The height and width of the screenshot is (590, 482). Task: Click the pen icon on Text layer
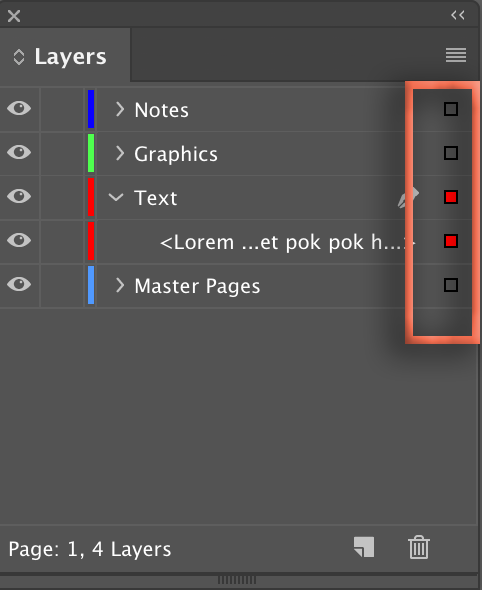click(x=408, y=197)
